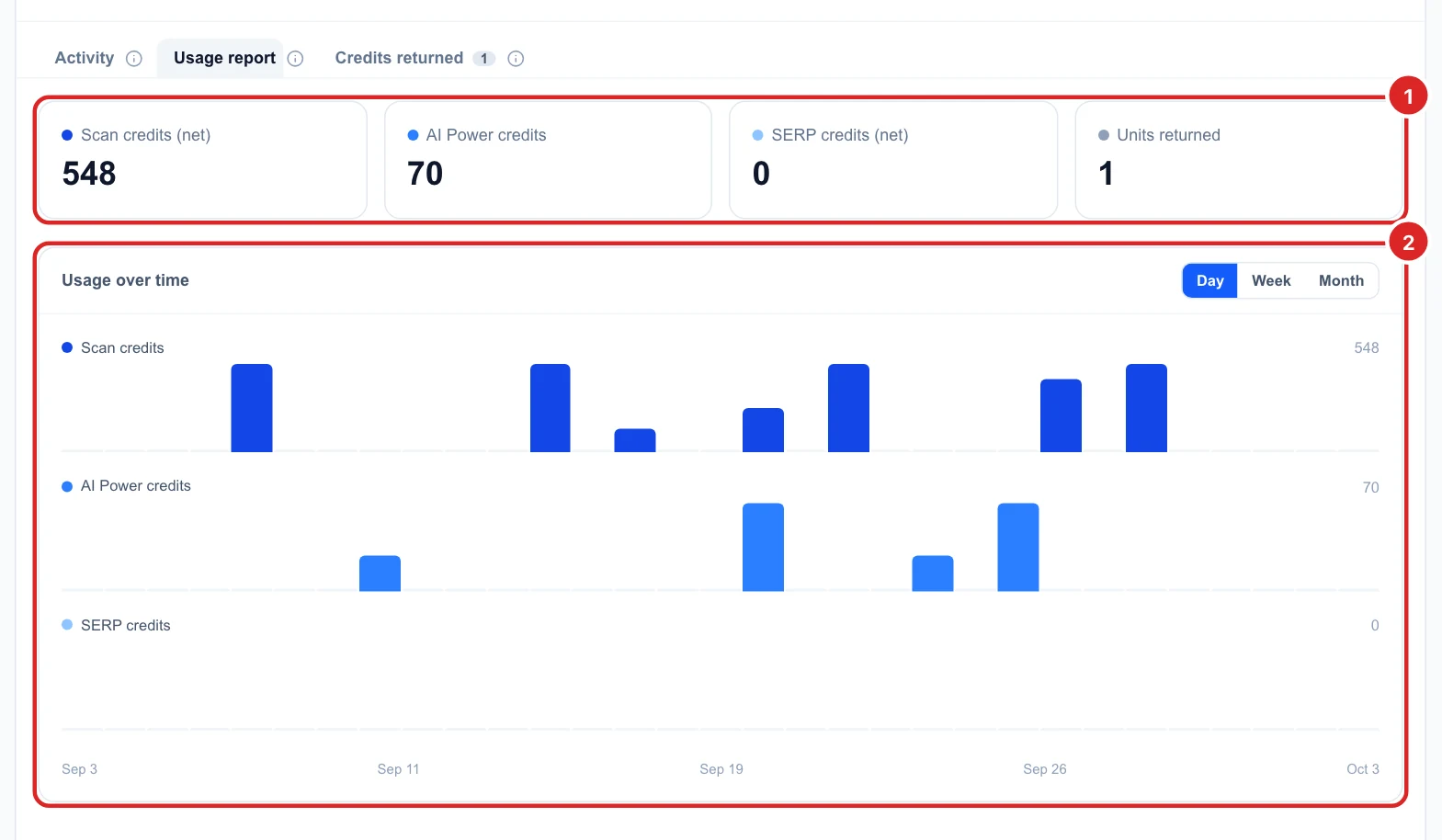
Task: Select the Day view toggle
Action: coord(1209,280)
